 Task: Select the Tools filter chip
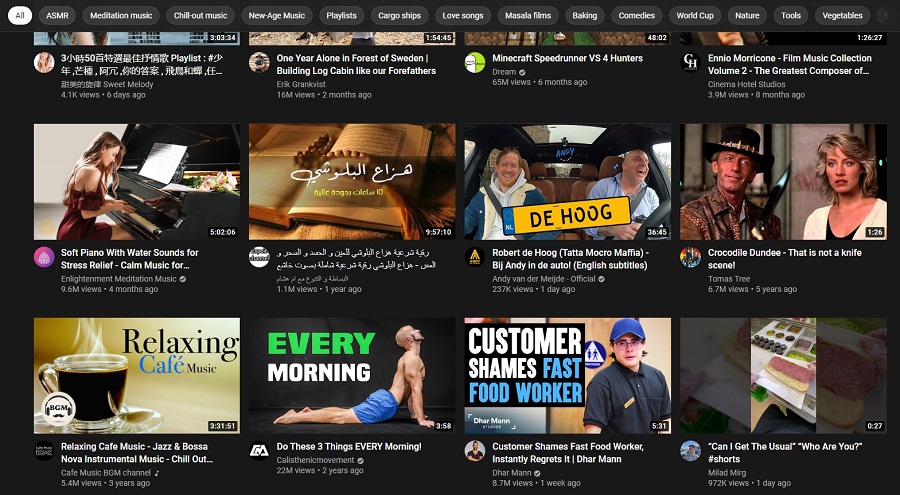pyautogui.click(x=791, y=16)
